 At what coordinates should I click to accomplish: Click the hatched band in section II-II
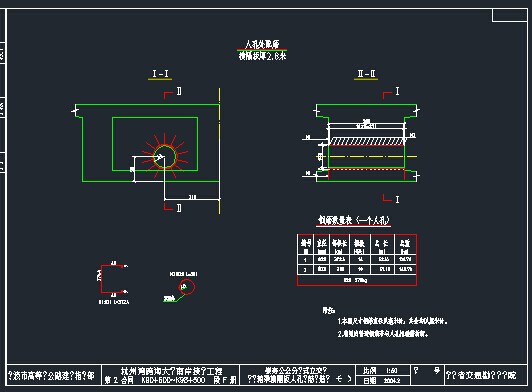367,141
